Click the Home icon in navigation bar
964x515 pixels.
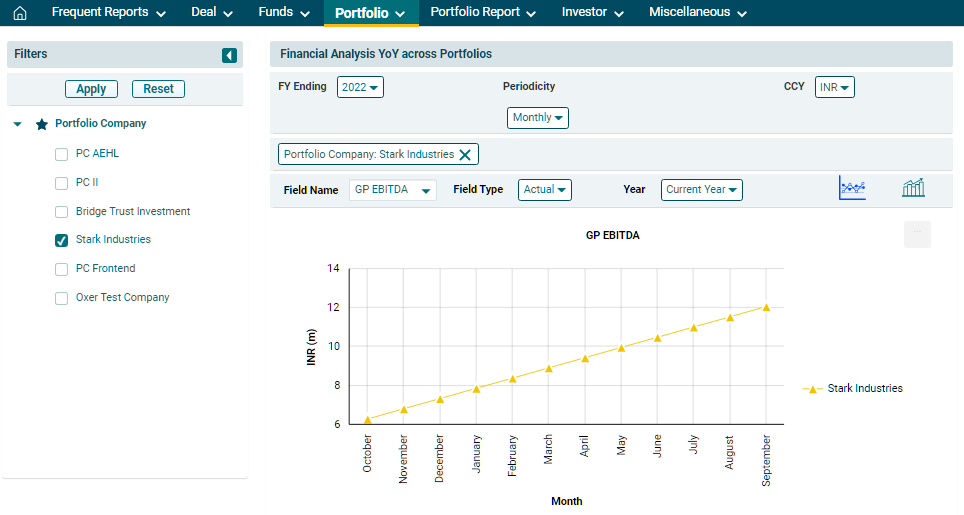pos(19,13)
